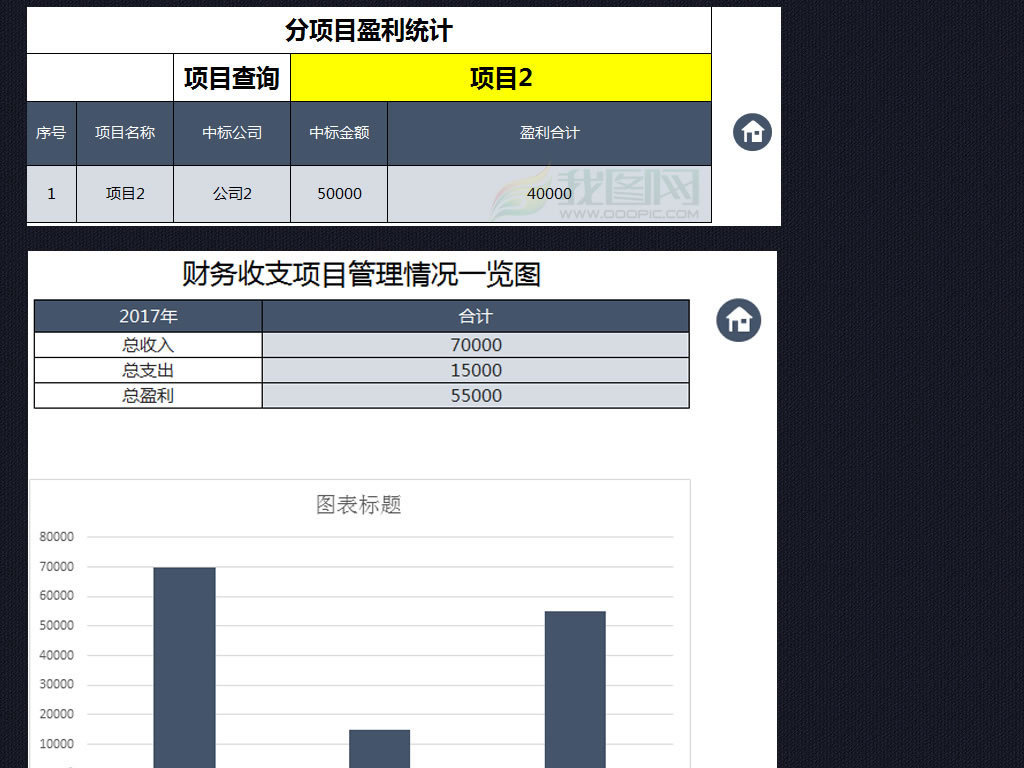Click the 15000 total expense value
Viewport: 1024px width, 768px height.
[475, 370]
